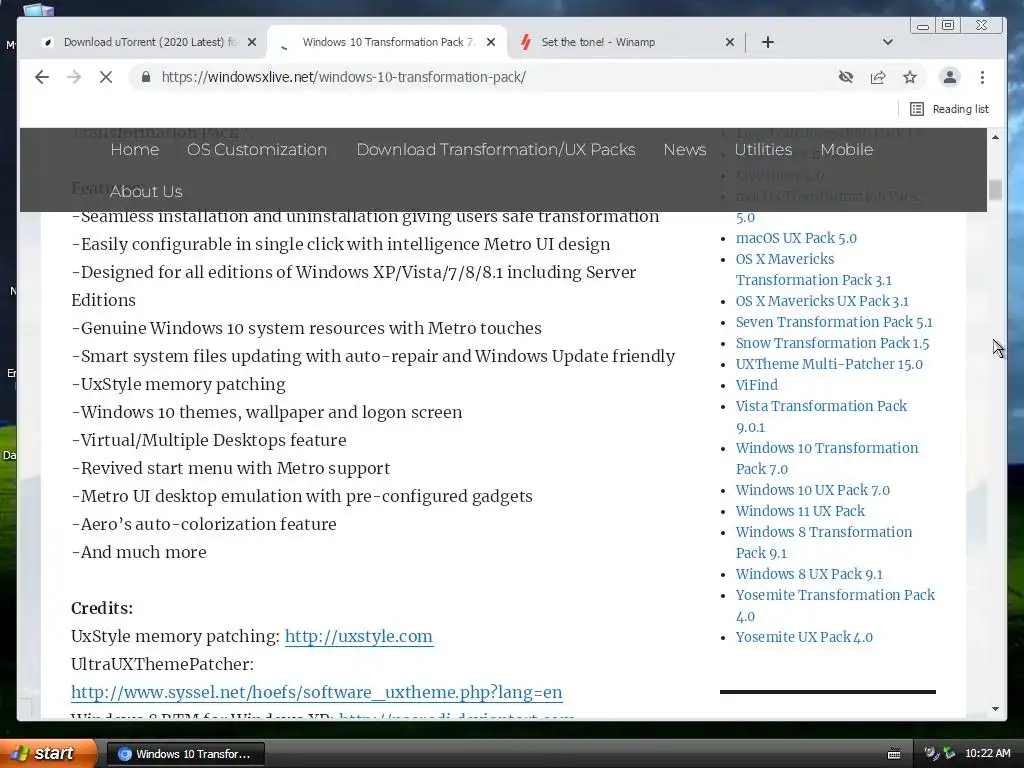The image size is (1024, 768).
Task: Open the Mobile menu item
Action: [847, 150]
